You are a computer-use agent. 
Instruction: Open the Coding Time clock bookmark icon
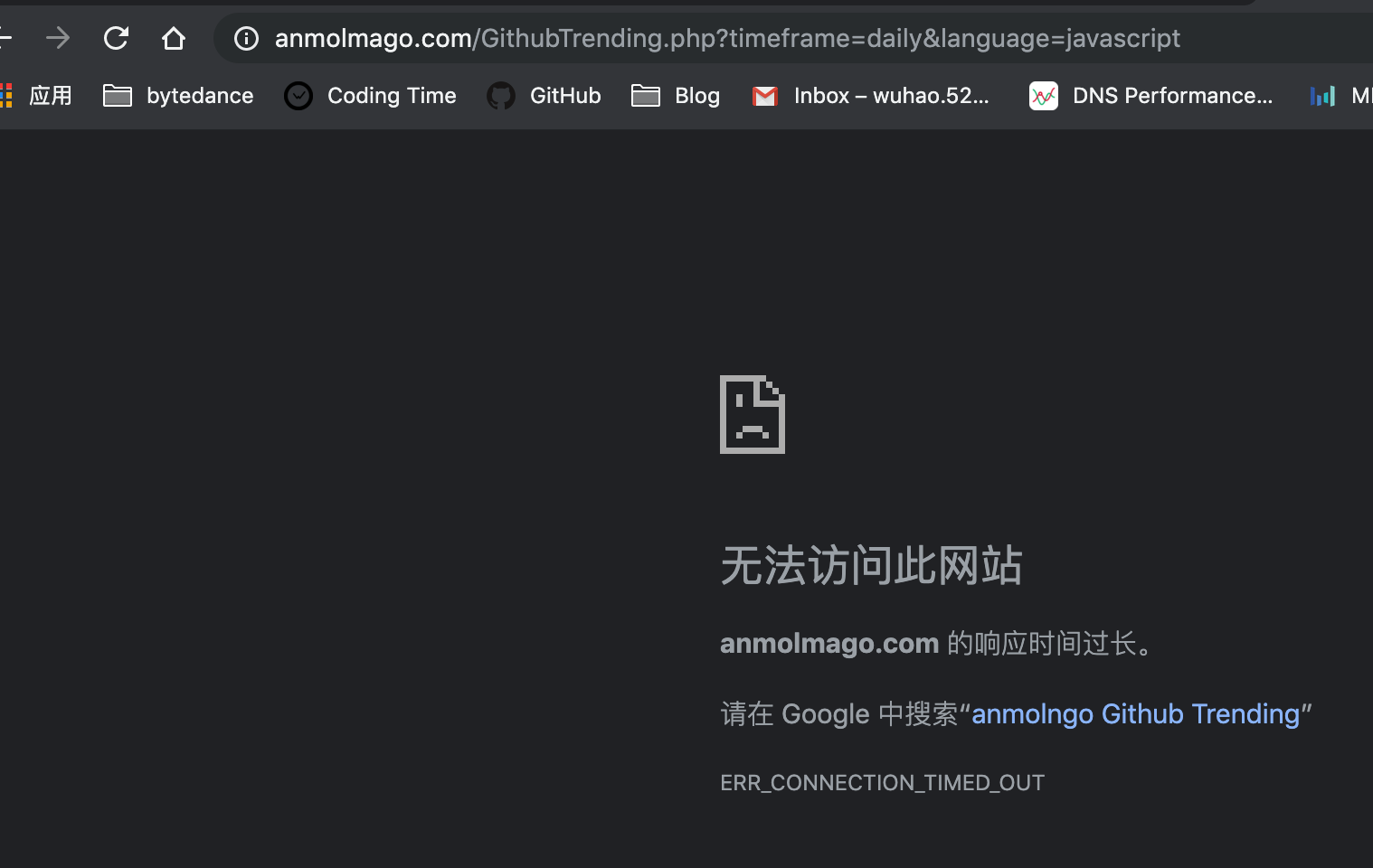point(298,95)
